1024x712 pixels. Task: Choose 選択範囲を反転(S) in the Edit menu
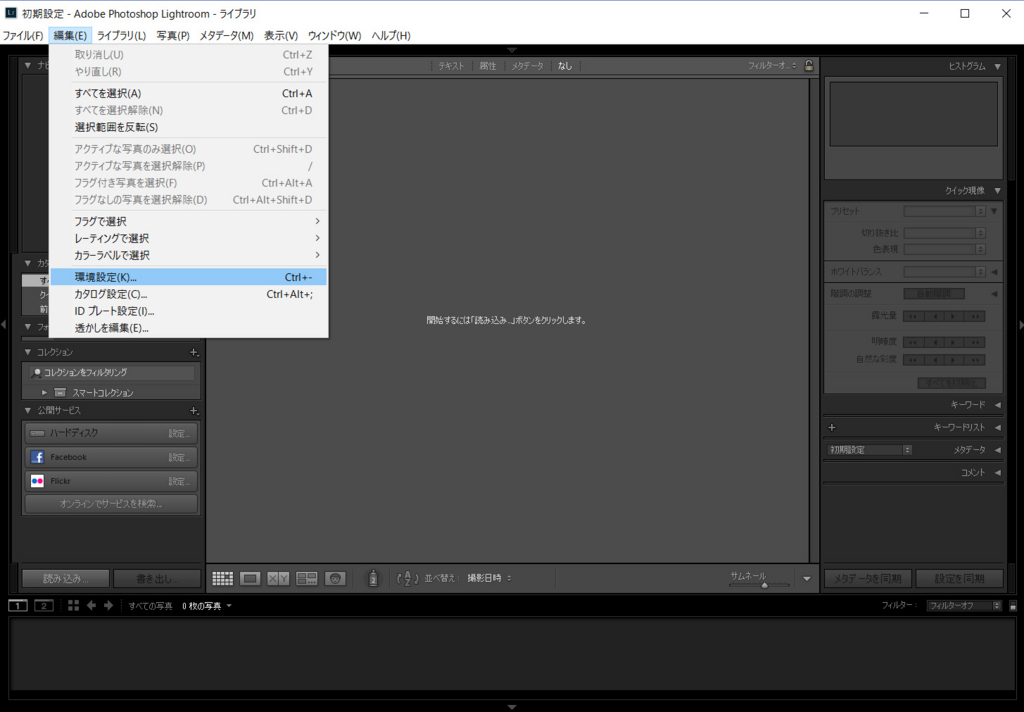coord(188,127)
